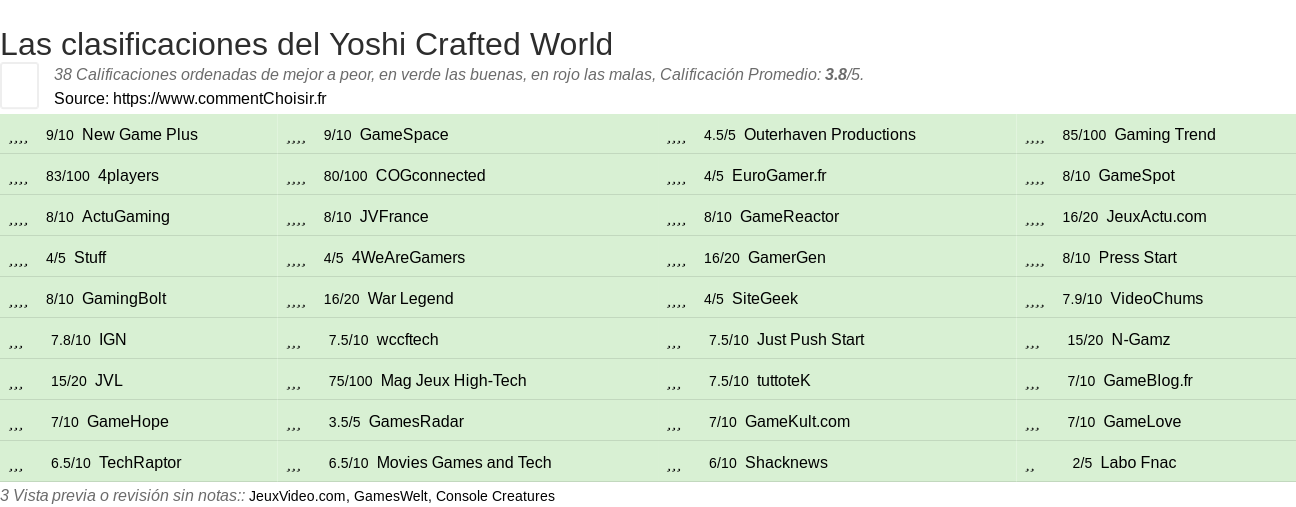The width and height of the screenshot is (1296, 507).
Task: Click the 7.8/10 score for IGN
Action: pos(71,340)
